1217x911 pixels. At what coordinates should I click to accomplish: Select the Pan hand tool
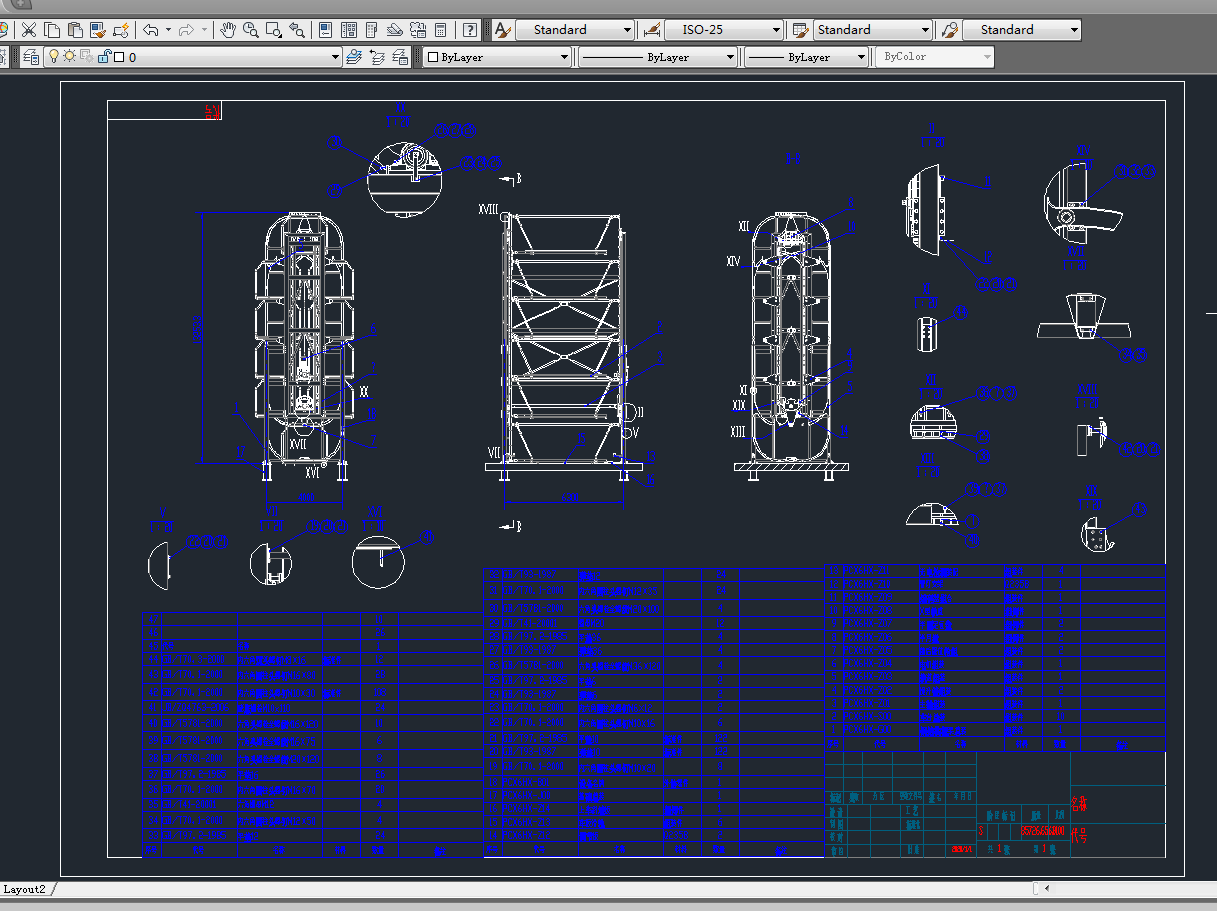(x=228, y=30)
